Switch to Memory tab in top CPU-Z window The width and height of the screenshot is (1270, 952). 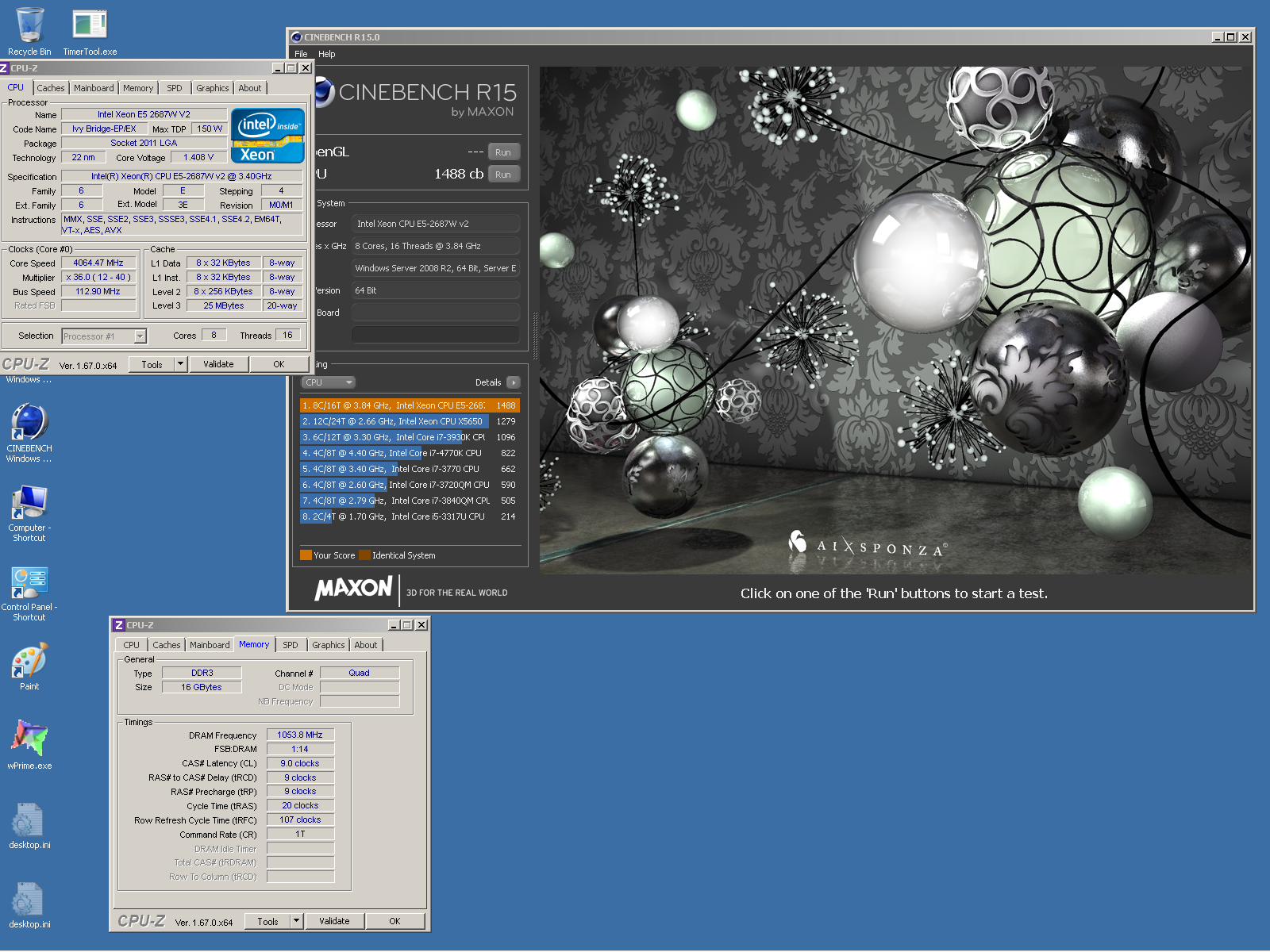click(138, 88)
